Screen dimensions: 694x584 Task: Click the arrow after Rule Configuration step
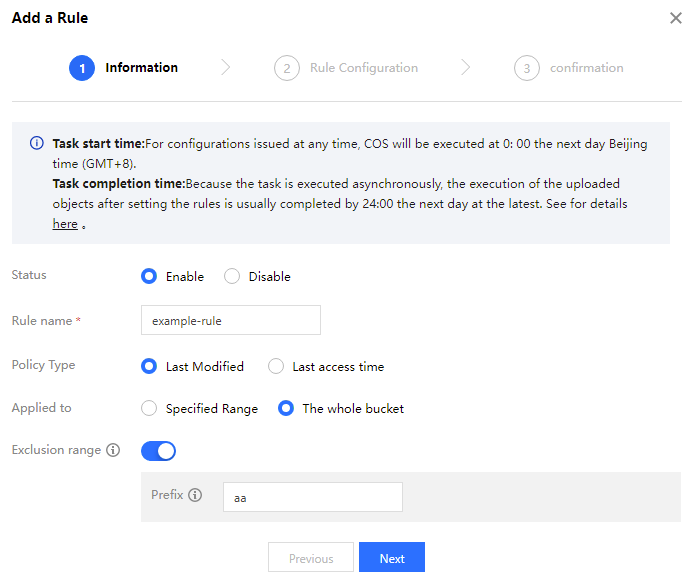click(x=466, y=68)
